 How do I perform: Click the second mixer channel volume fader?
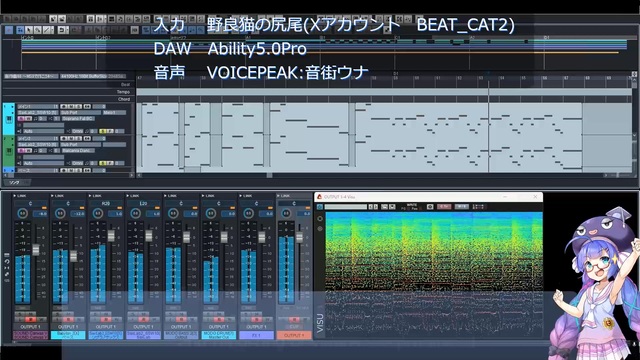(x=73, y=256)
